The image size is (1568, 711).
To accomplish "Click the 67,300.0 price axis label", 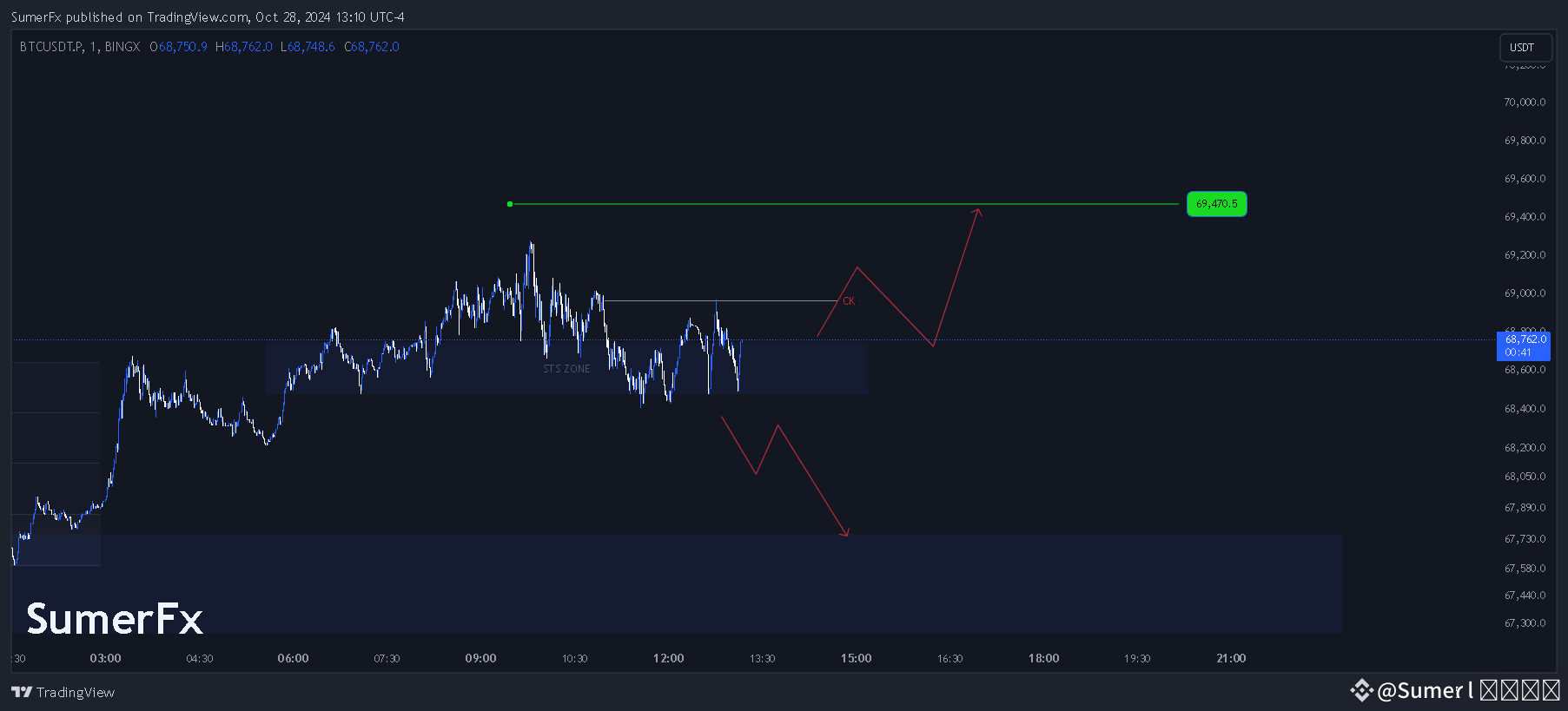I will click(1525, 623).
